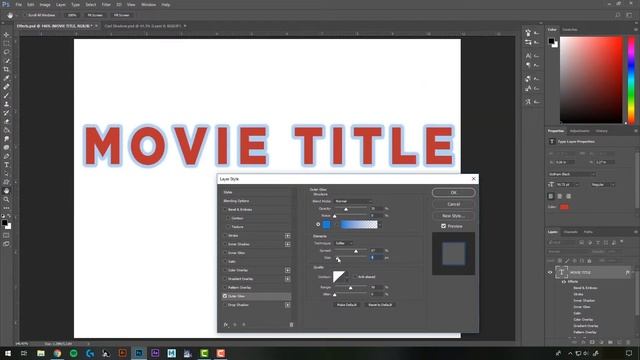Enable the Inner Glow checkbox
Image resolution: width=640 pixels, height=360 pixels.
coord(225,253)
